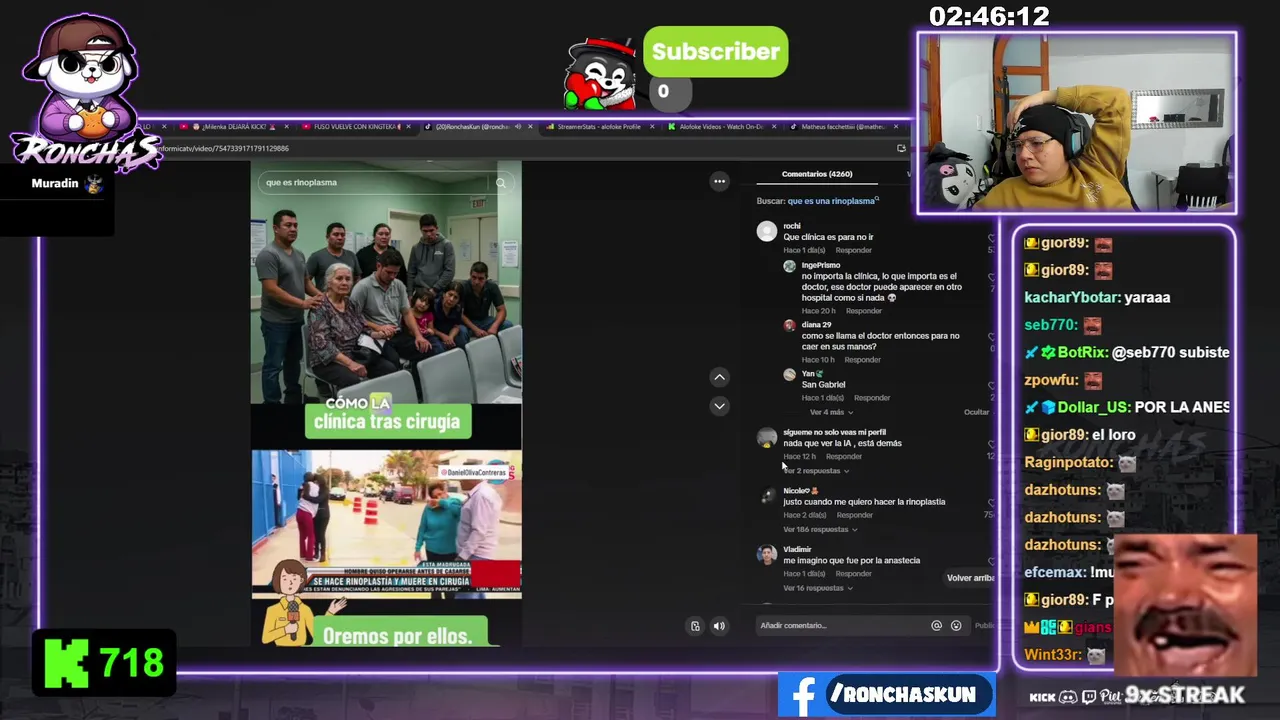Close the Alofoke Videos browser tab

coord(775,127)
